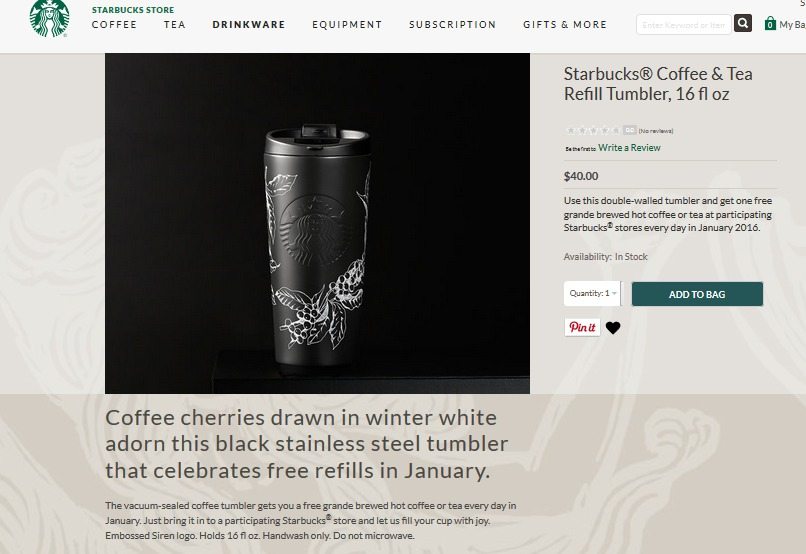Click the Starbucks siren logo
806x554 pixels.
[x=49, y=18]
